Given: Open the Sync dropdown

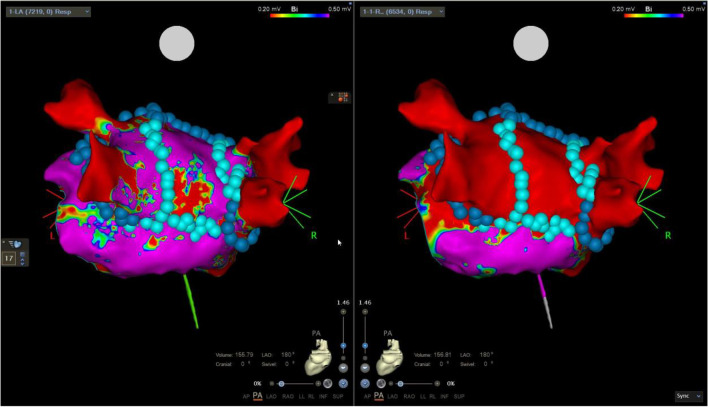Looking at the screenshot, I should click(x=689, y=396).
